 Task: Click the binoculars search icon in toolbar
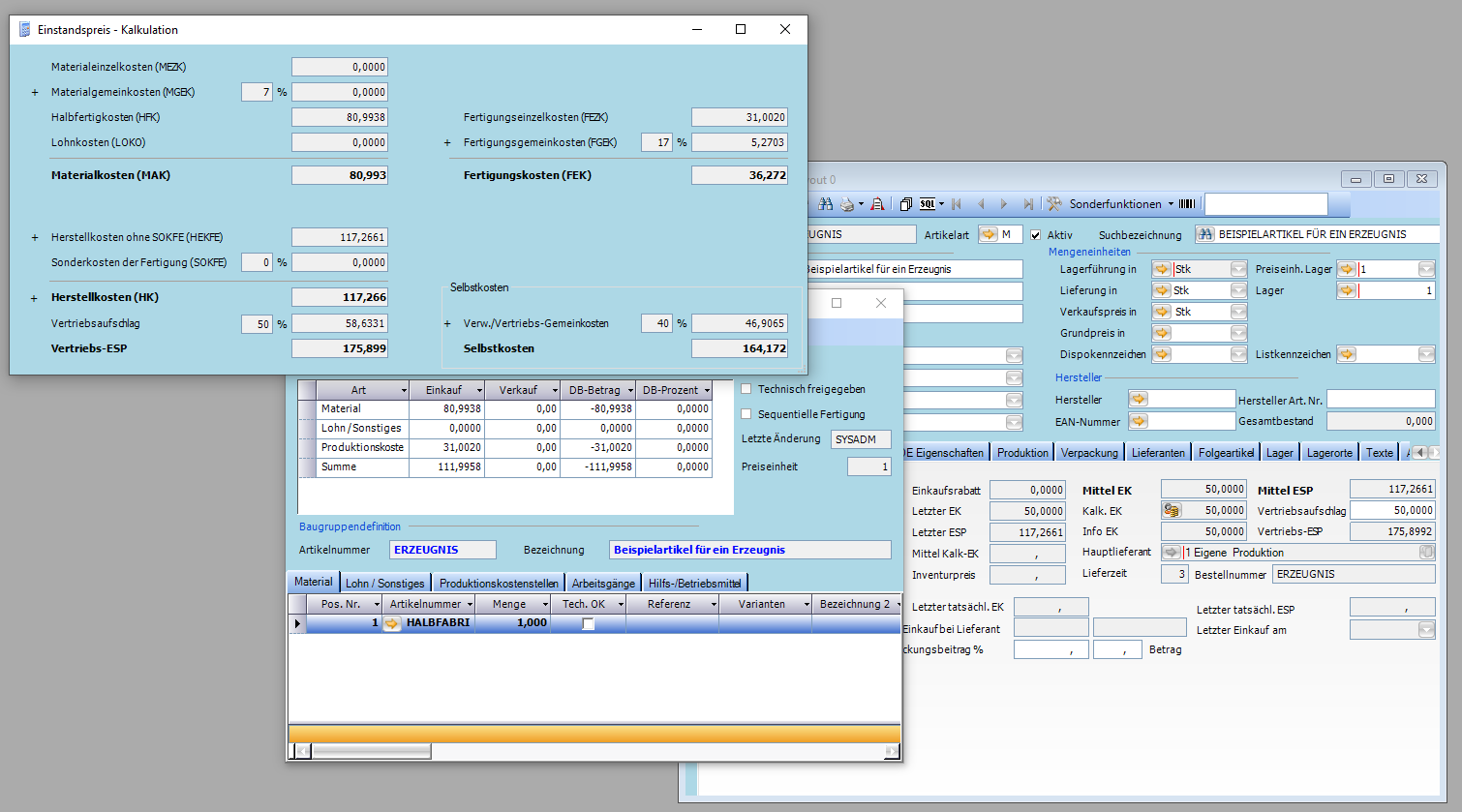coord(825,204)
